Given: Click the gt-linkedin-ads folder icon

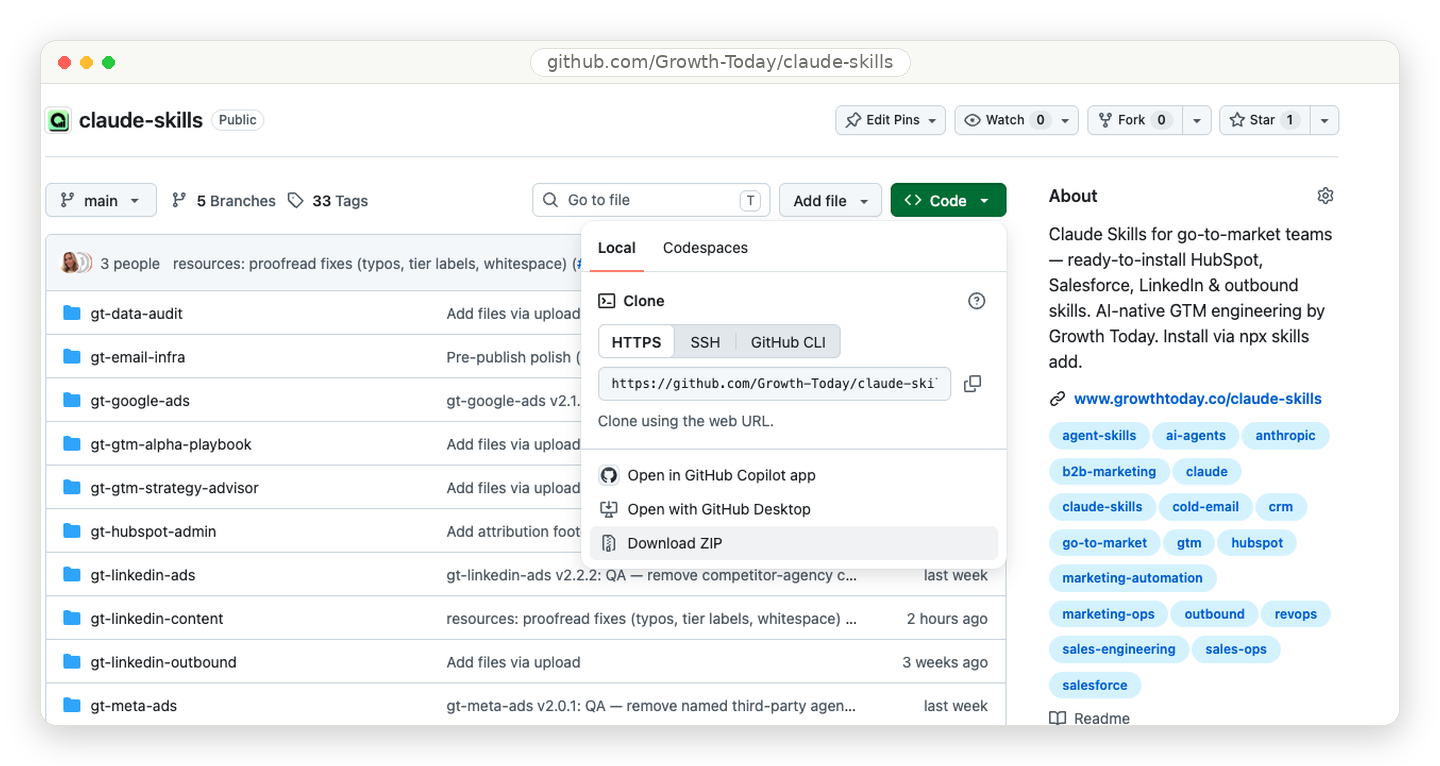Looking at the screenshot, I should (x=72, y=574).
